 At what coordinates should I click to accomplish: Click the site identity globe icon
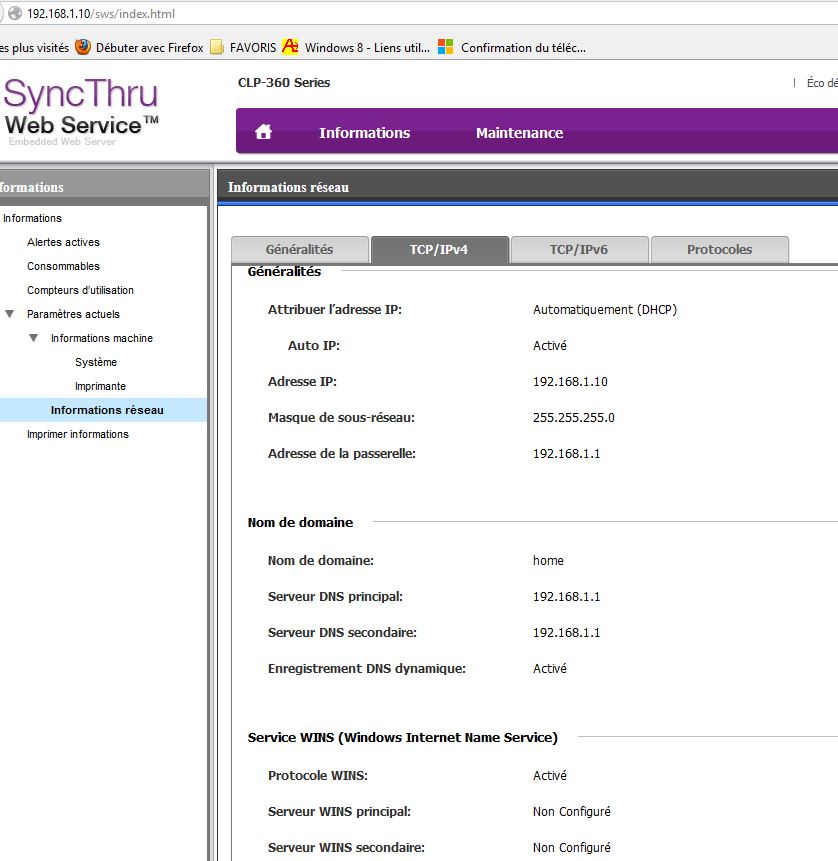[14, 12]
